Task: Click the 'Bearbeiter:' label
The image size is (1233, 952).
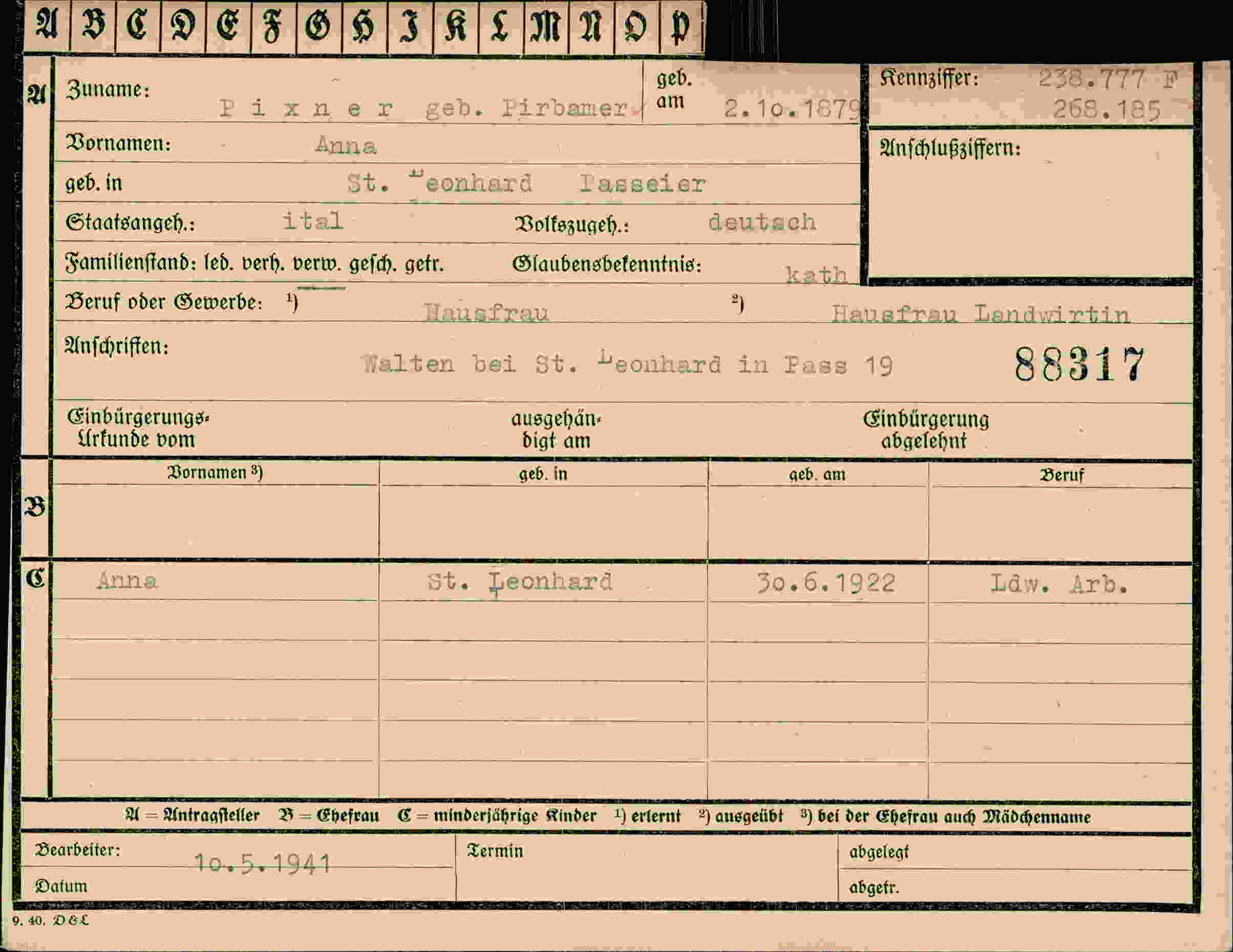Action: coord(78,850)
